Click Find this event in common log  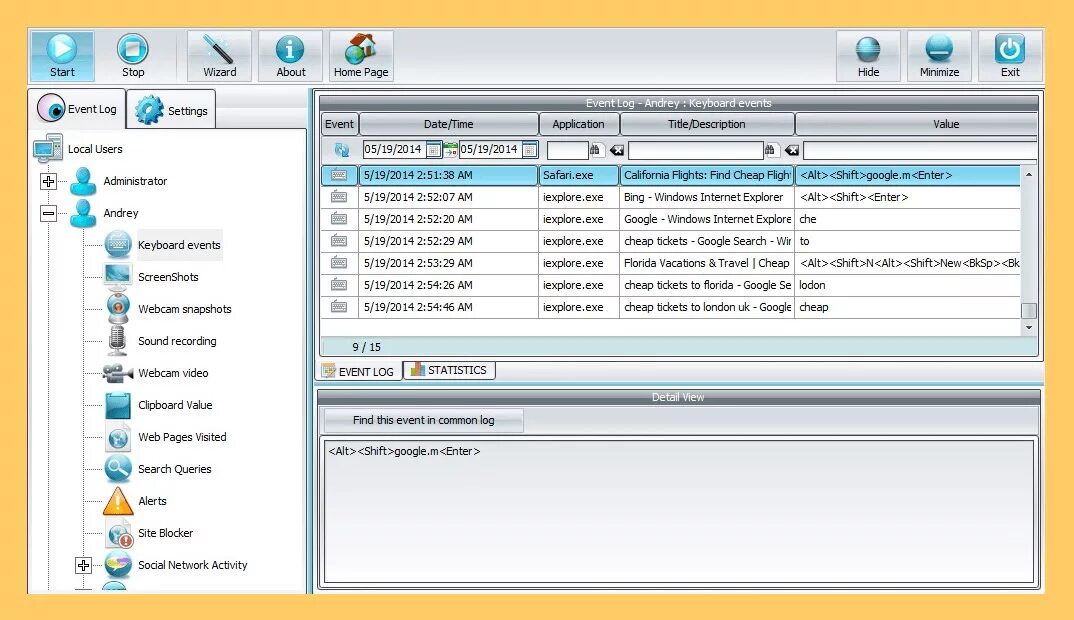tap(423, 420)
